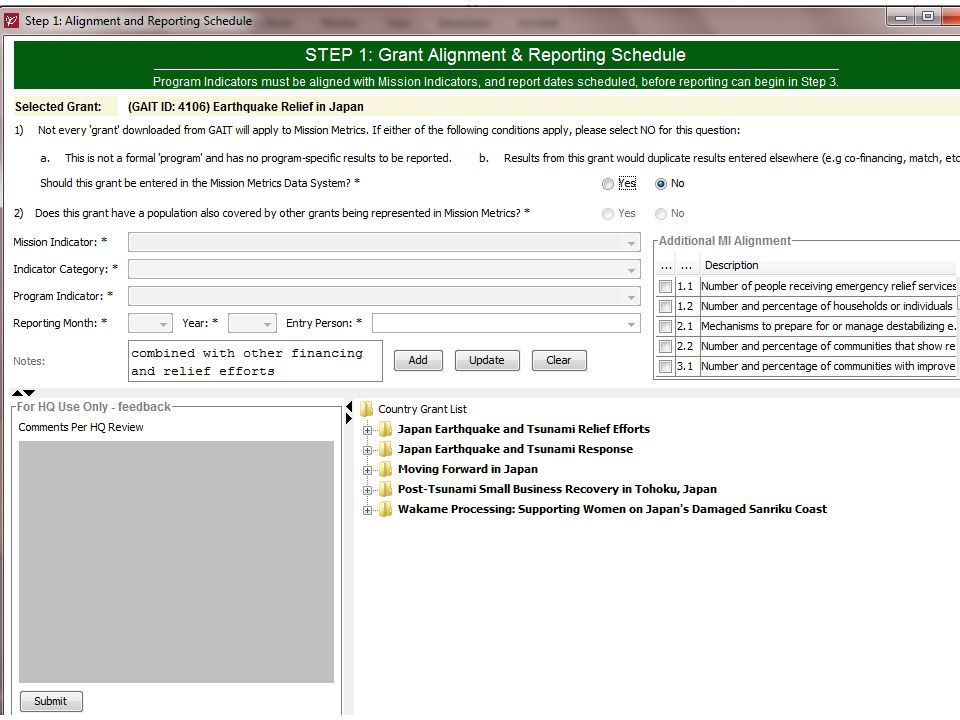This screenshot has height=720, width=960.
Task: Click the Country Grant List folder icon
Action: pyautogui.click(x=367, y=409)
